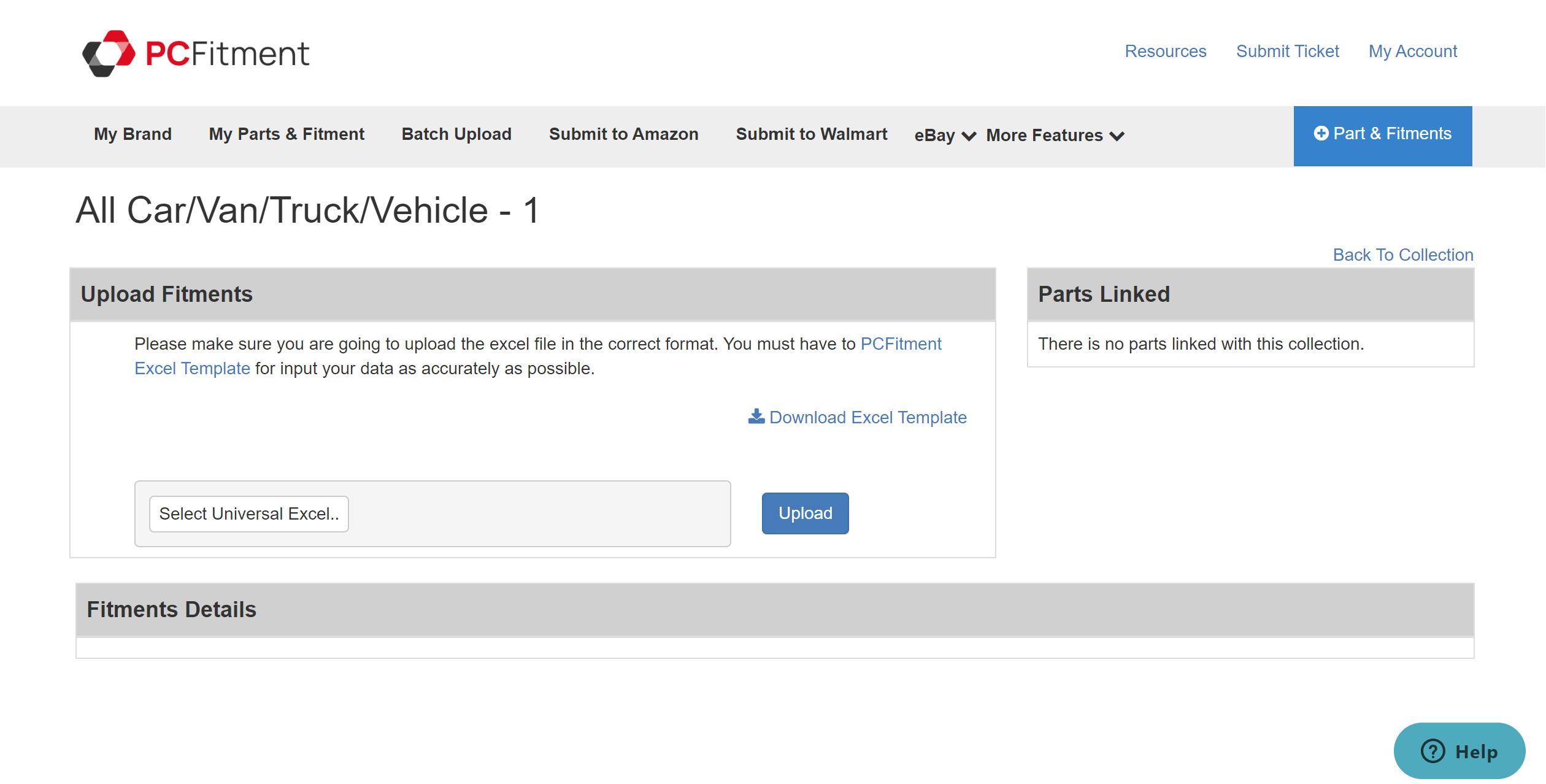Click the plus icon on Part & Fitments
The height and width of the screenshot is (784, 1546).
1321,134
